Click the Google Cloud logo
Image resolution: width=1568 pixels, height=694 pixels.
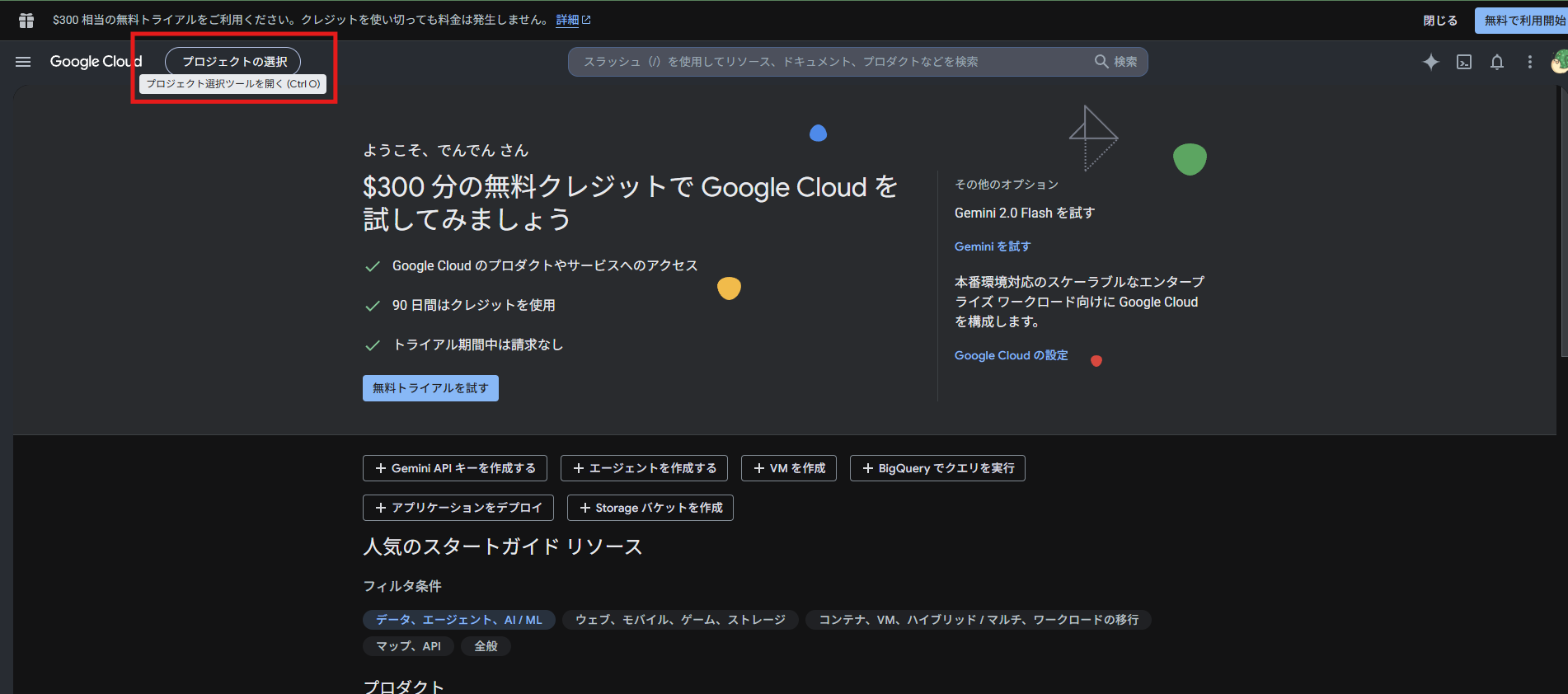click(x=96, y=62)
